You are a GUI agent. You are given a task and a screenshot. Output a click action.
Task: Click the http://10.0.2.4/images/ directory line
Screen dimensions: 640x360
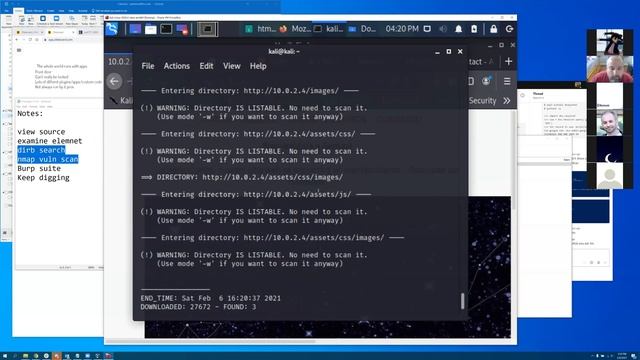pos(250,91)
